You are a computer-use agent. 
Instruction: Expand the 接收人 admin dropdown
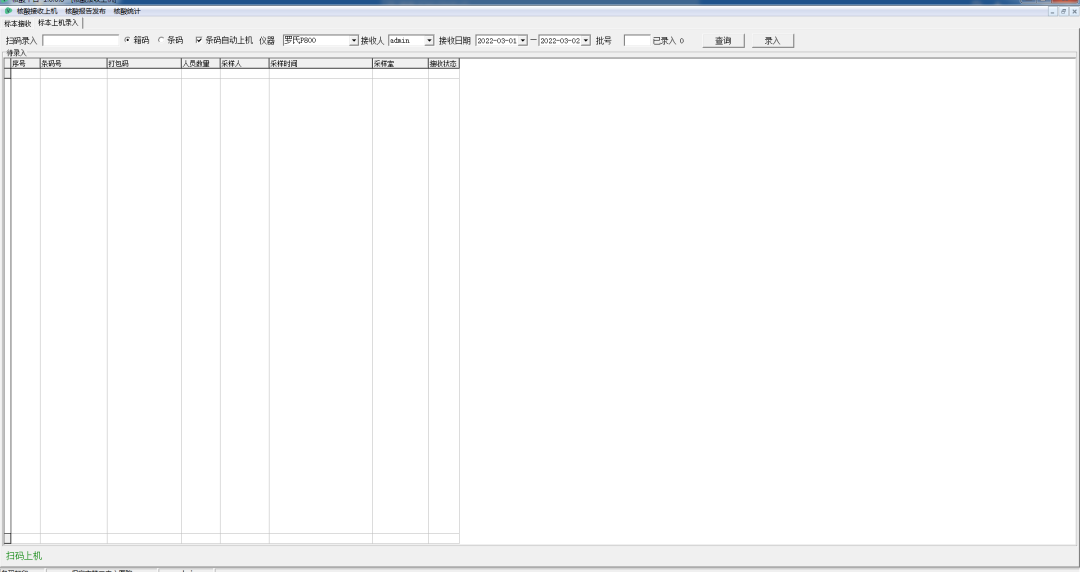430,40
